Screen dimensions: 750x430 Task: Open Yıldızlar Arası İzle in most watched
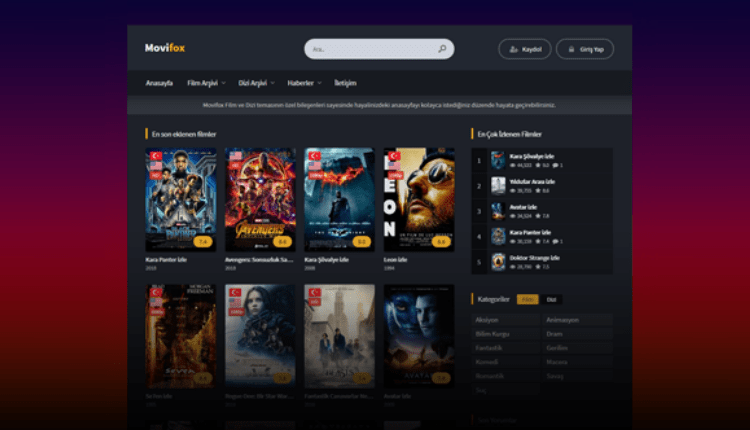coord(532,182)
